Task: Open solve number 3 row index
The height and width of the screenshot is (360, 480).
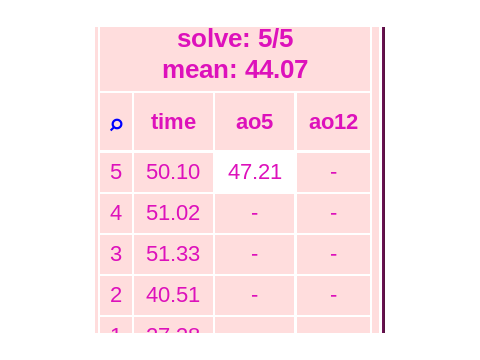Action: coord(116,255)
